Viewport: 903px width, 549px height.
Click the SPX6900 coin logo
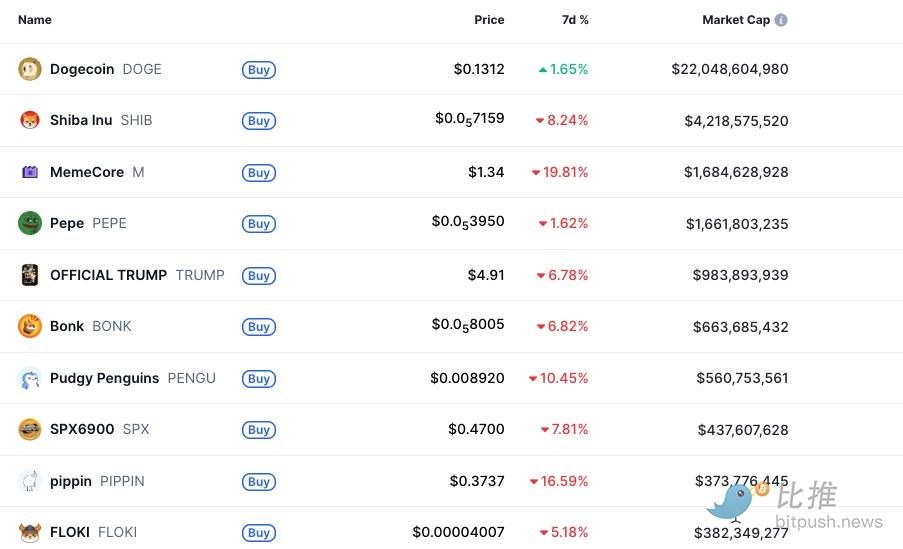point(30,429)
